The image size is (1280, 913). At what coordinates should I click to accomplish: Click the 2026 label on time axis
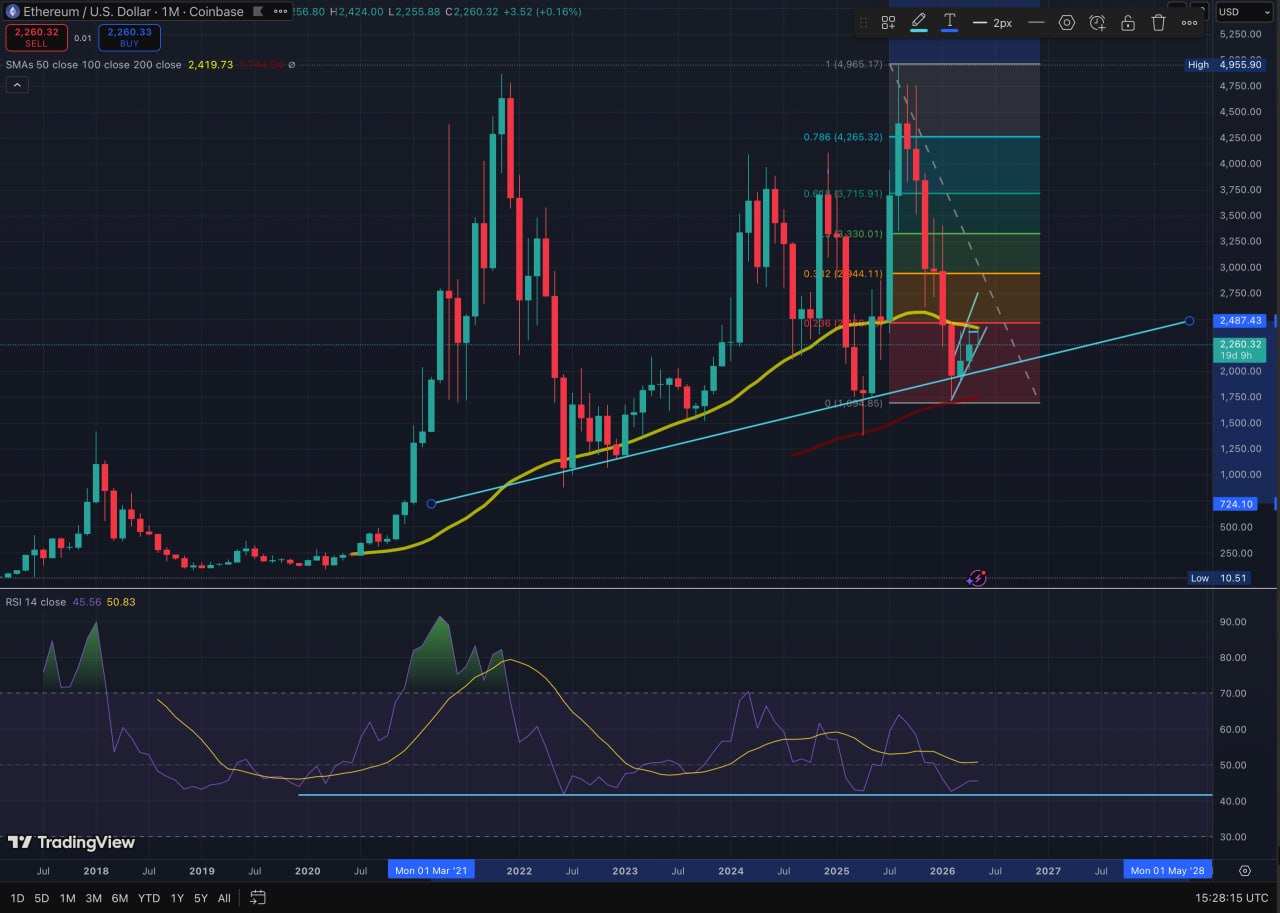(942, 871)
